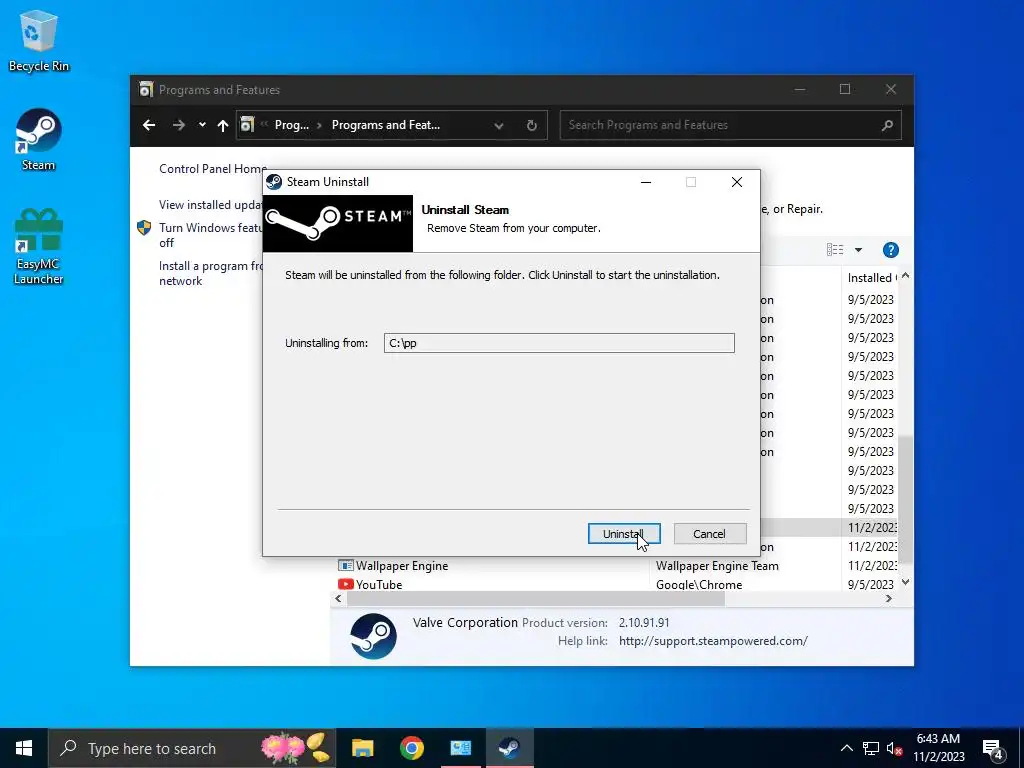Open Control Panel taskbar icon
The width and height of the screenshot is (1024, 768).
click(x=460, y=748)
